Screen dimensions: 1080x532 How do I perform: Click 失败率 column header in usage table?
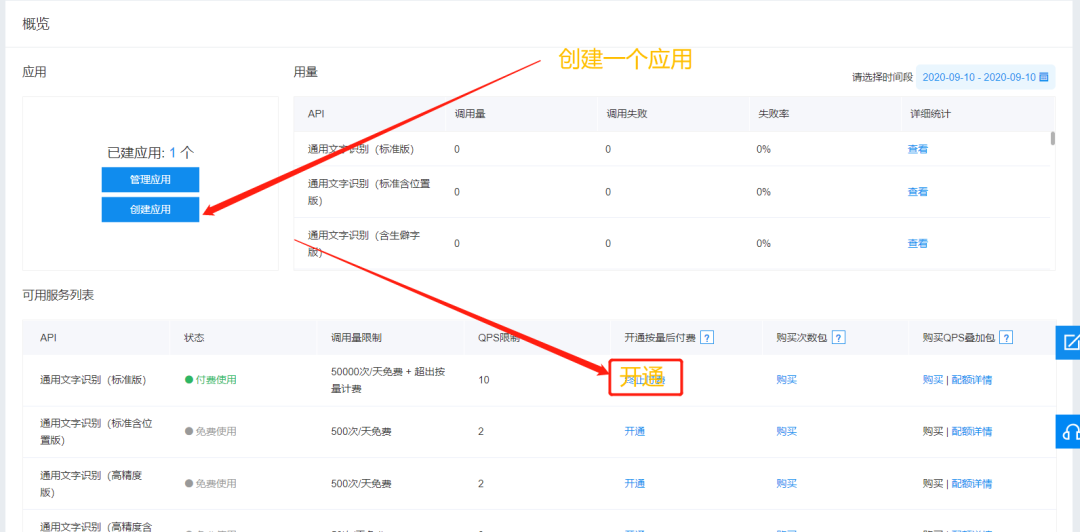773,114
